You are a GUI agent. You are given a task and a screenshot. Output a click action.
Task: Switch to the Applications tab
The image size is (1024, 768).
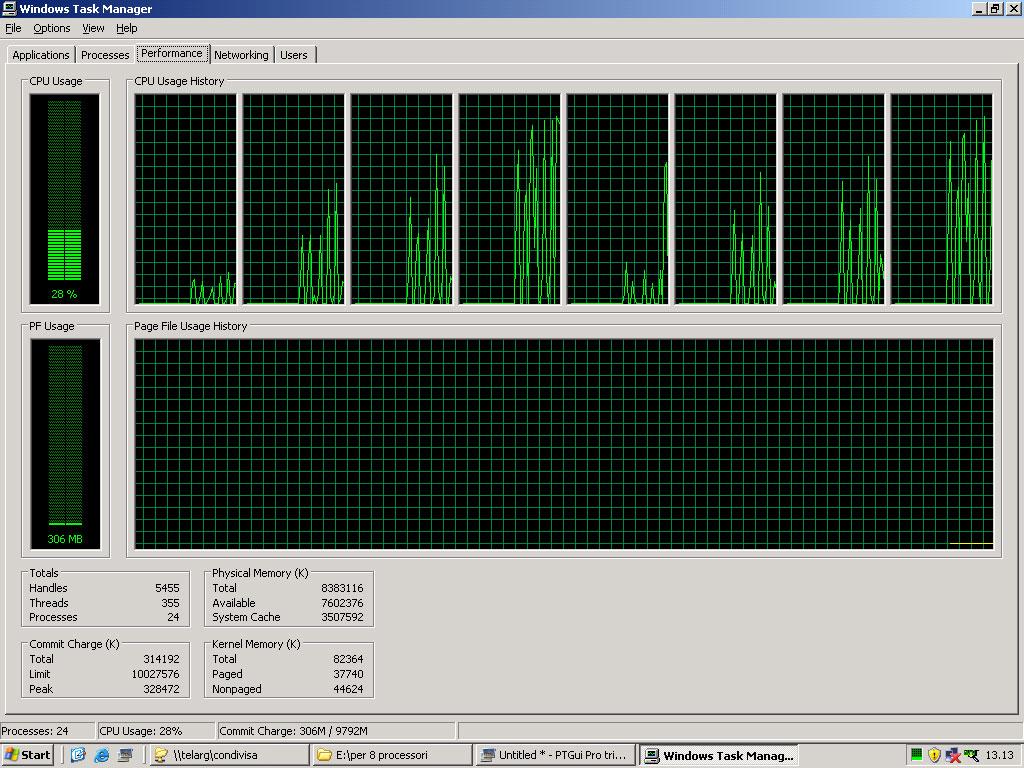click(x=40, y=55)
